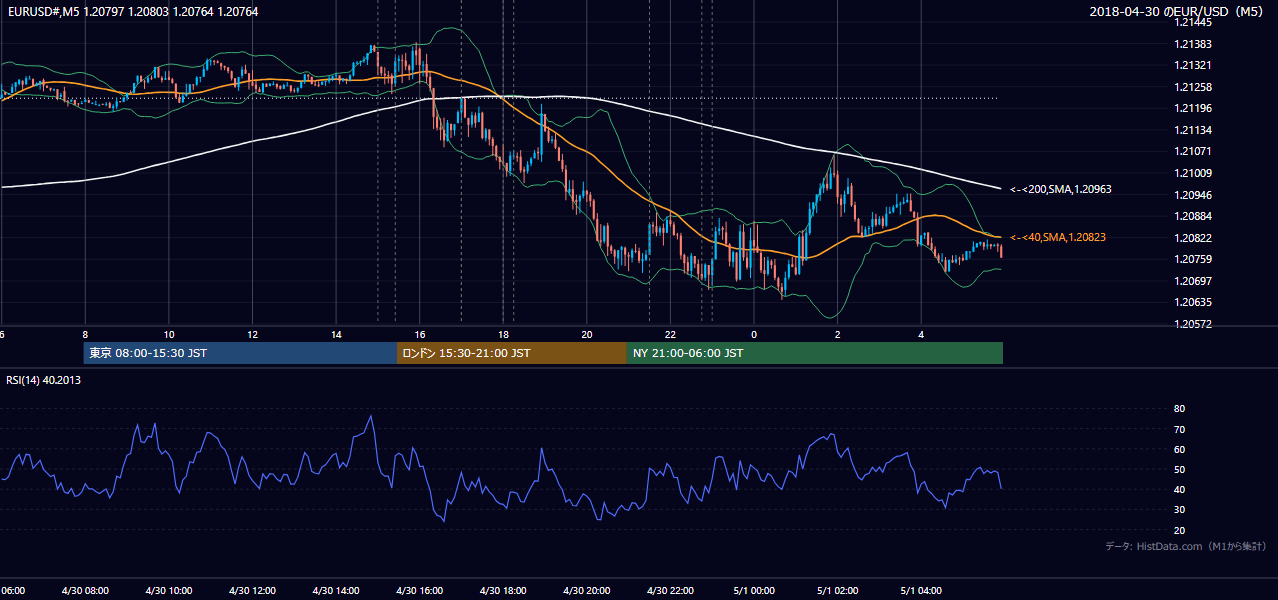Click the 4/30 14:00 bottom time label
Image resolution: width=1278 pixels, height=600 pixels.
[336, 590]
